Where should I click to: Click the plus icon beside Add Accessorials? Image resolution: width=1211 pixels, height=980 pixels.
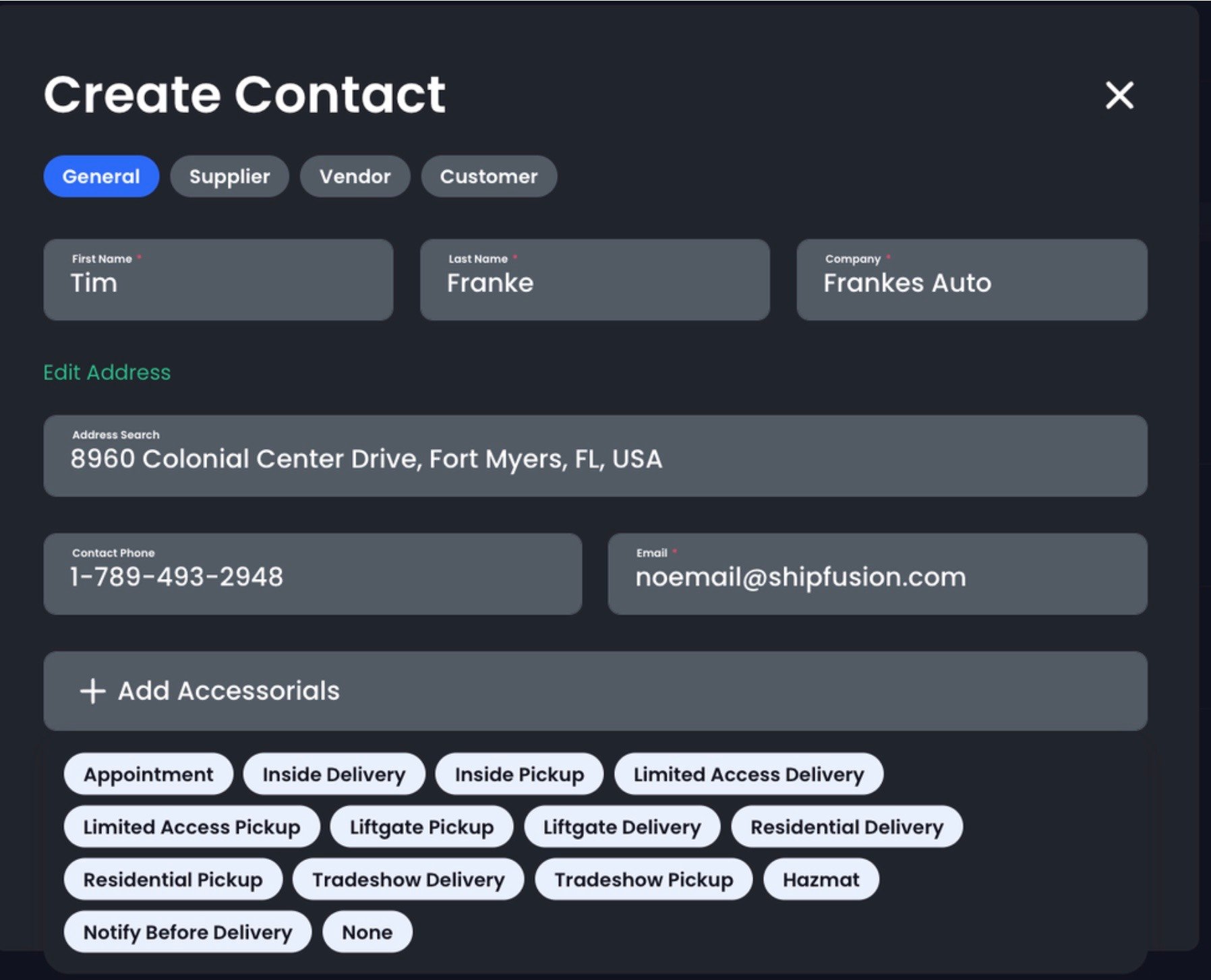pyautogui.click(x=92, y=691)
